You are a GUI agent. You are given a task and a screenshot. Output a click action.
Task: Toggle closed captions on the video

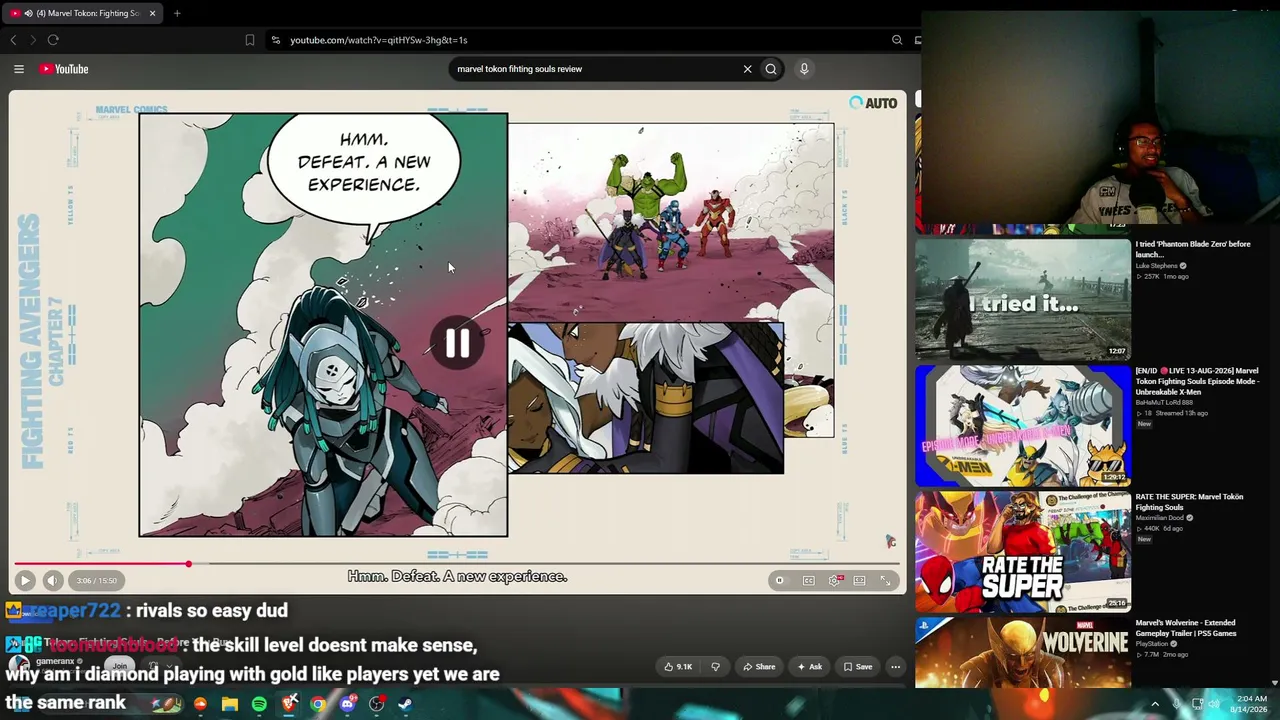coord(809,580)
